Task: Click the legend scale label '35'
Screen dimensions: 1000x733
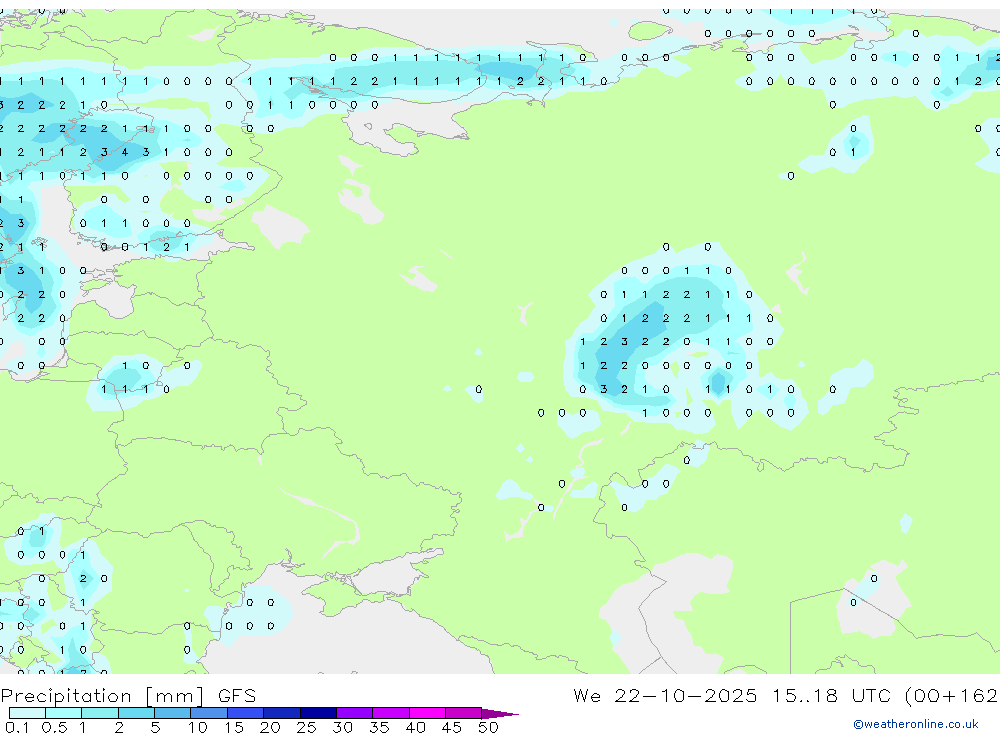Action: click(379, 727)
